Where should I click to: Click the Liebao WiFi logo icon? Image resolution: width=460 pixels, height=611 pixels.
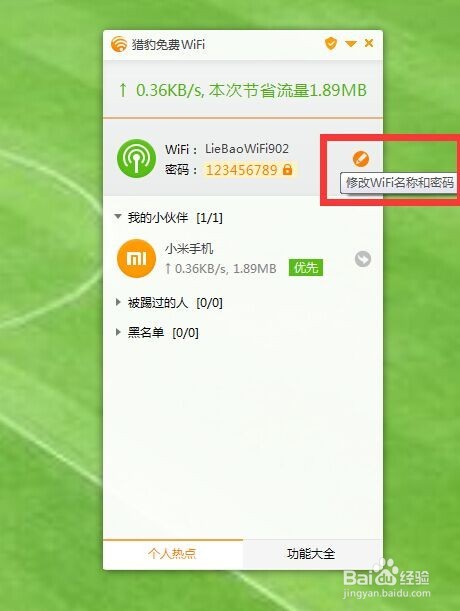coord(119,44)
